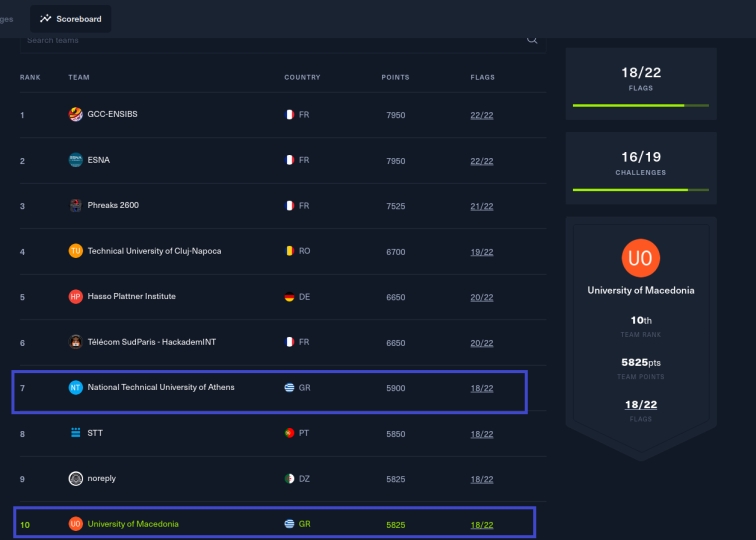Viewport: 756px width, 540px height.
Task: Click the noreply team avatar
Action: click(76, 479)
